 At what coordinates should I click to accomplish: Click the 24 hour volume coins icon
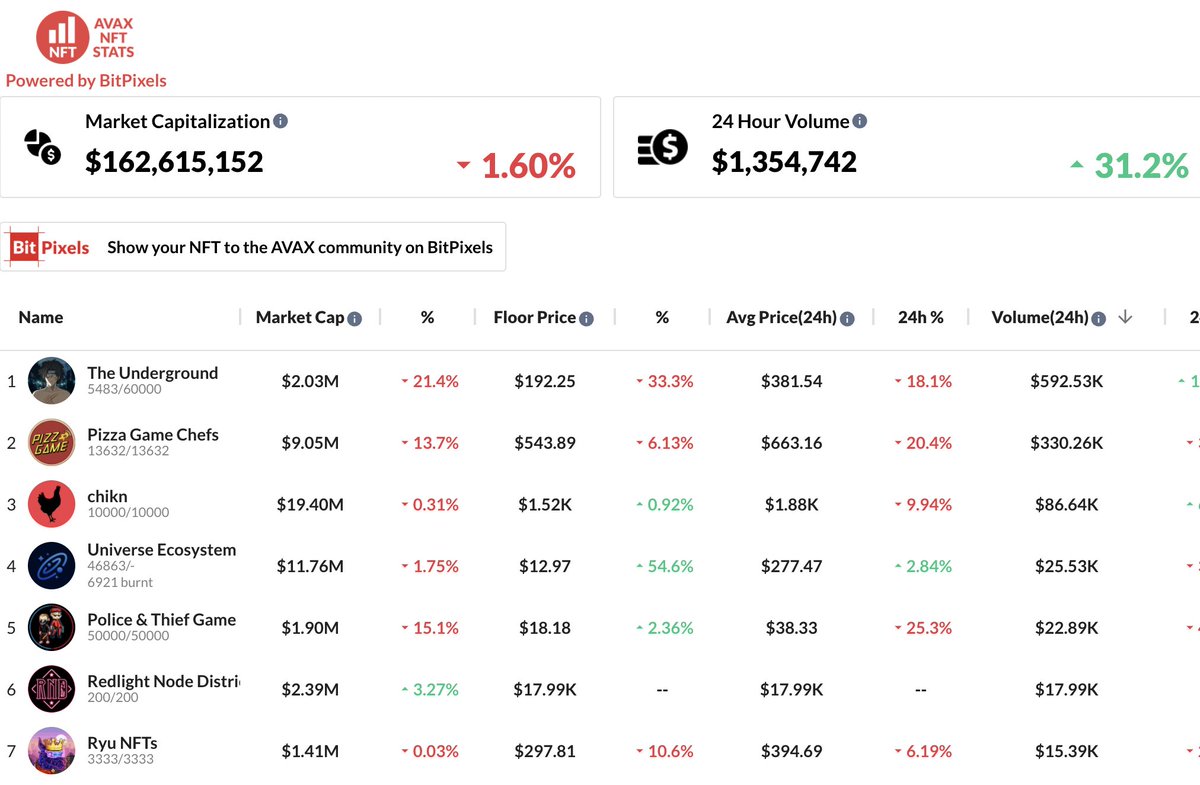point(663,147)
